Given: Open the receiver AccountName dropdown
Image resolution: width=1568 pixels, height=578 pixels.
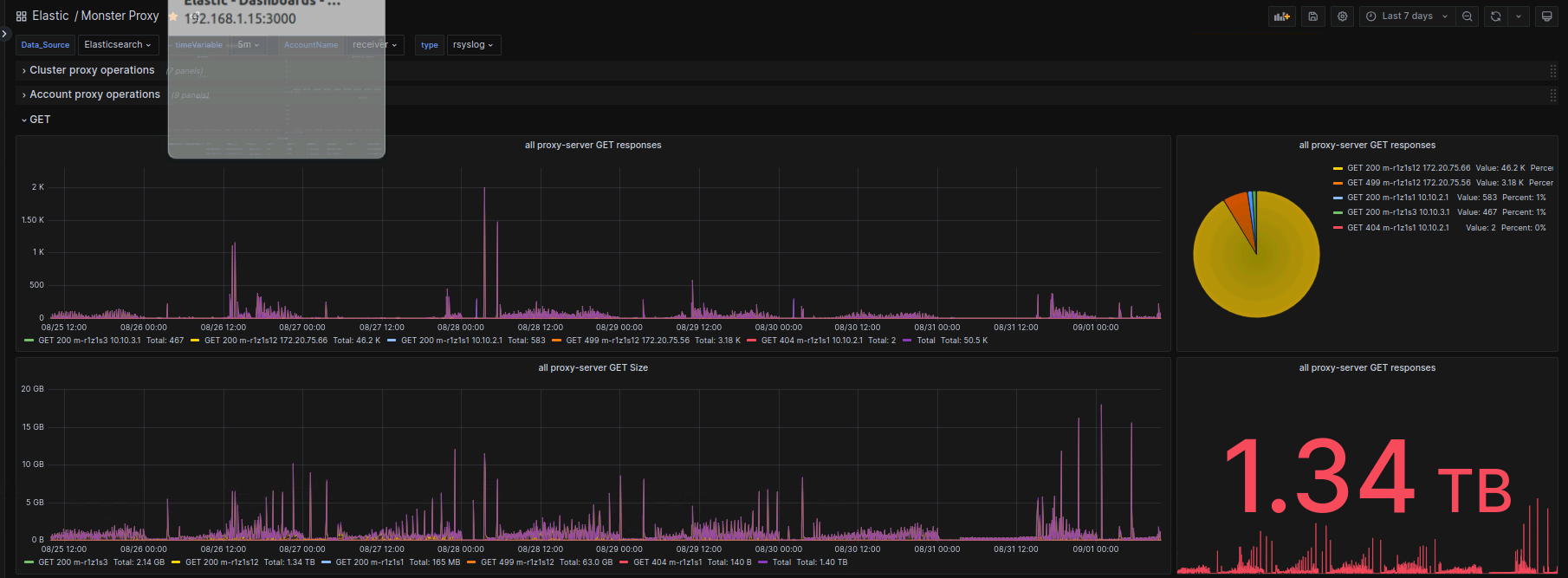Looking at the screenshot, I should [x=374, y=45].
